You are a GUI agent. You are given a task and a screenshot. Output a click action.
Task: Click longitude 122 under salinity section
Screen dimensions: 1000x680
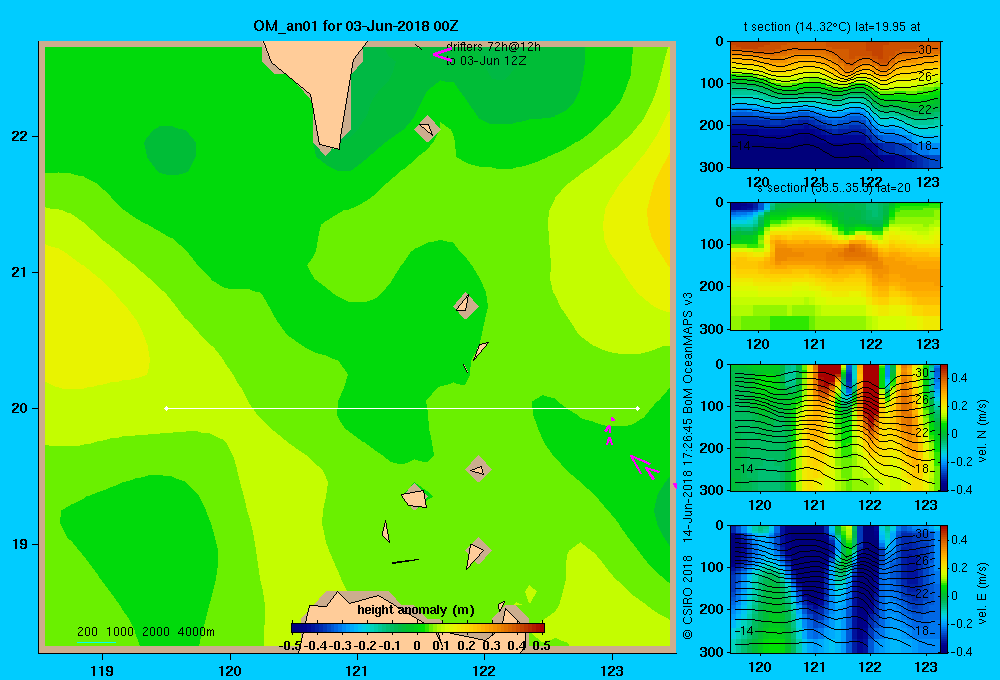tap(871, 344)
